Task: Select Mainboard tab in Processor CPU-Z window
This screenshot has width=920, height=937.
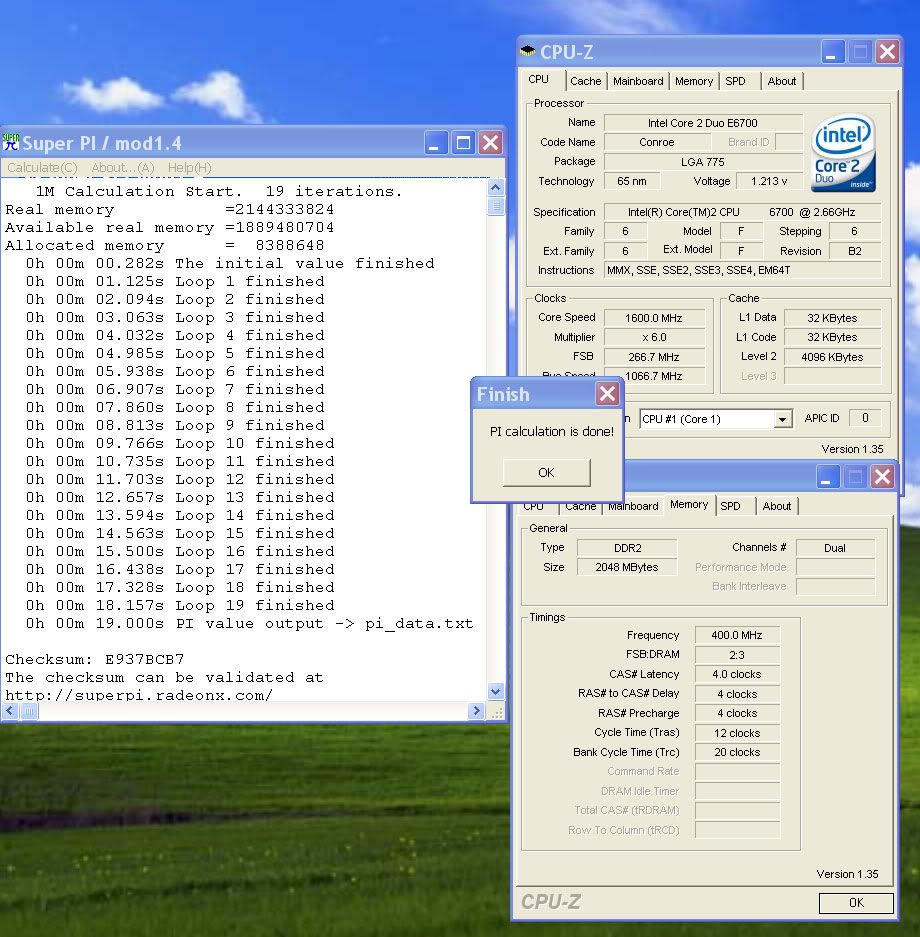Action: click(x=638, y=81)
